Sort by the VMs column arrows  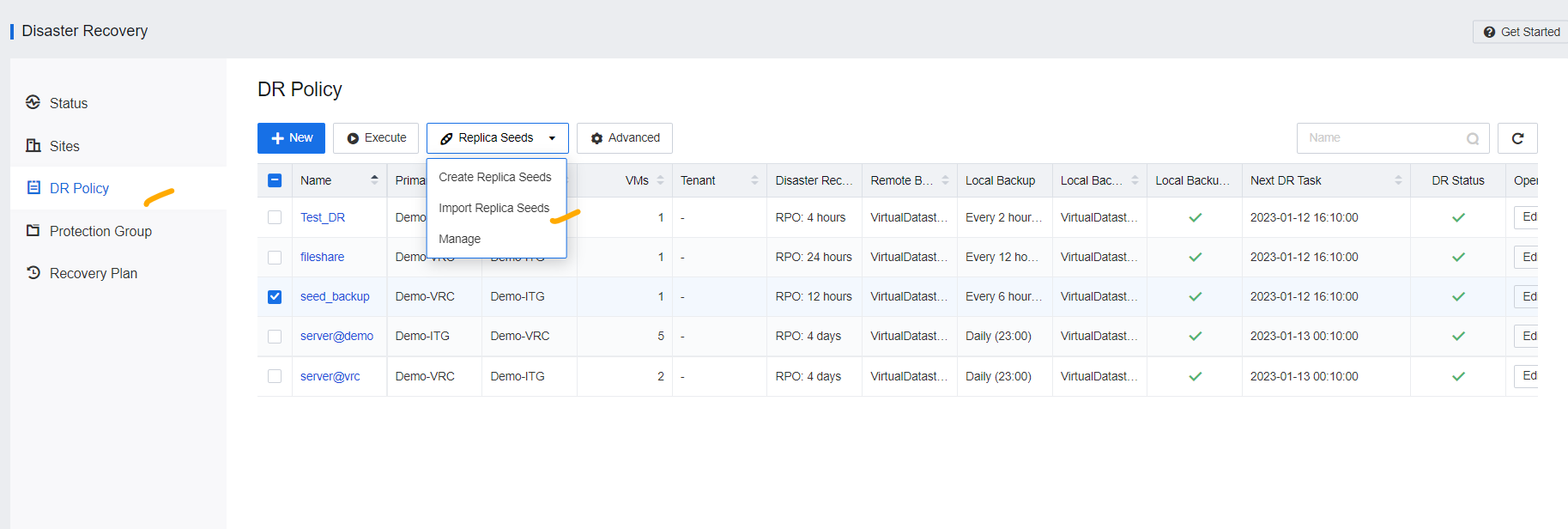tap(660, 180)
